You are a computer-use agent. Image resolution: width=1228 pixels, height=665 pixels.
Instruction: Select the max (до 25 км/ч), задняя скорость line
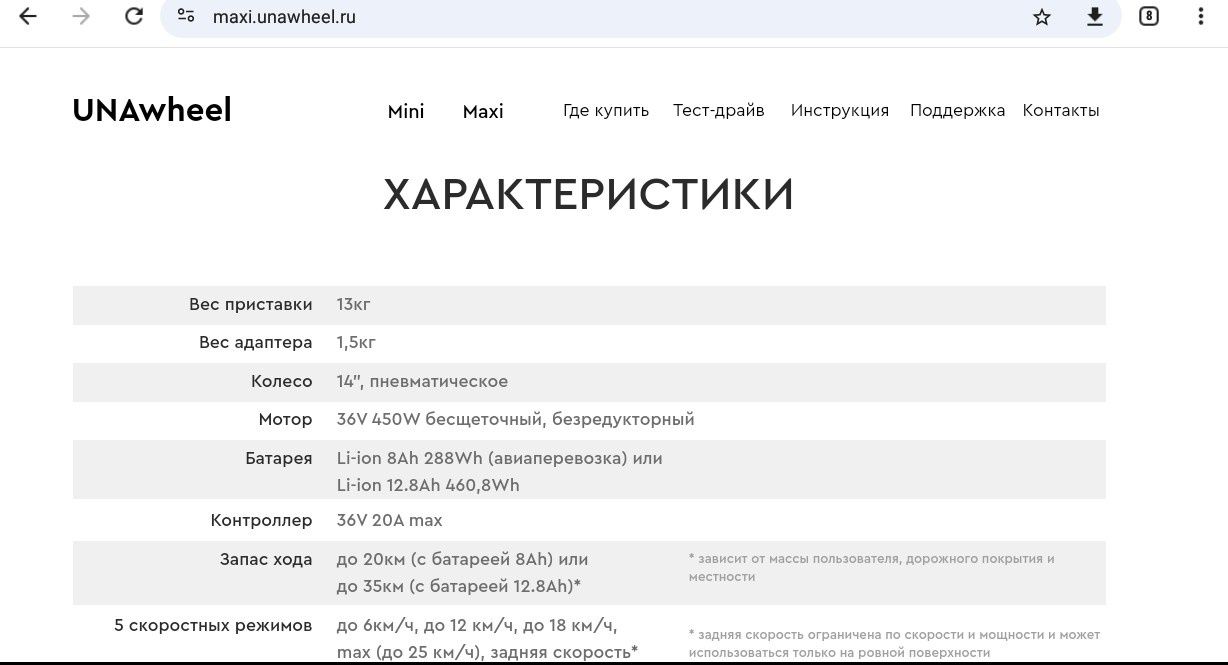[487, 653]
